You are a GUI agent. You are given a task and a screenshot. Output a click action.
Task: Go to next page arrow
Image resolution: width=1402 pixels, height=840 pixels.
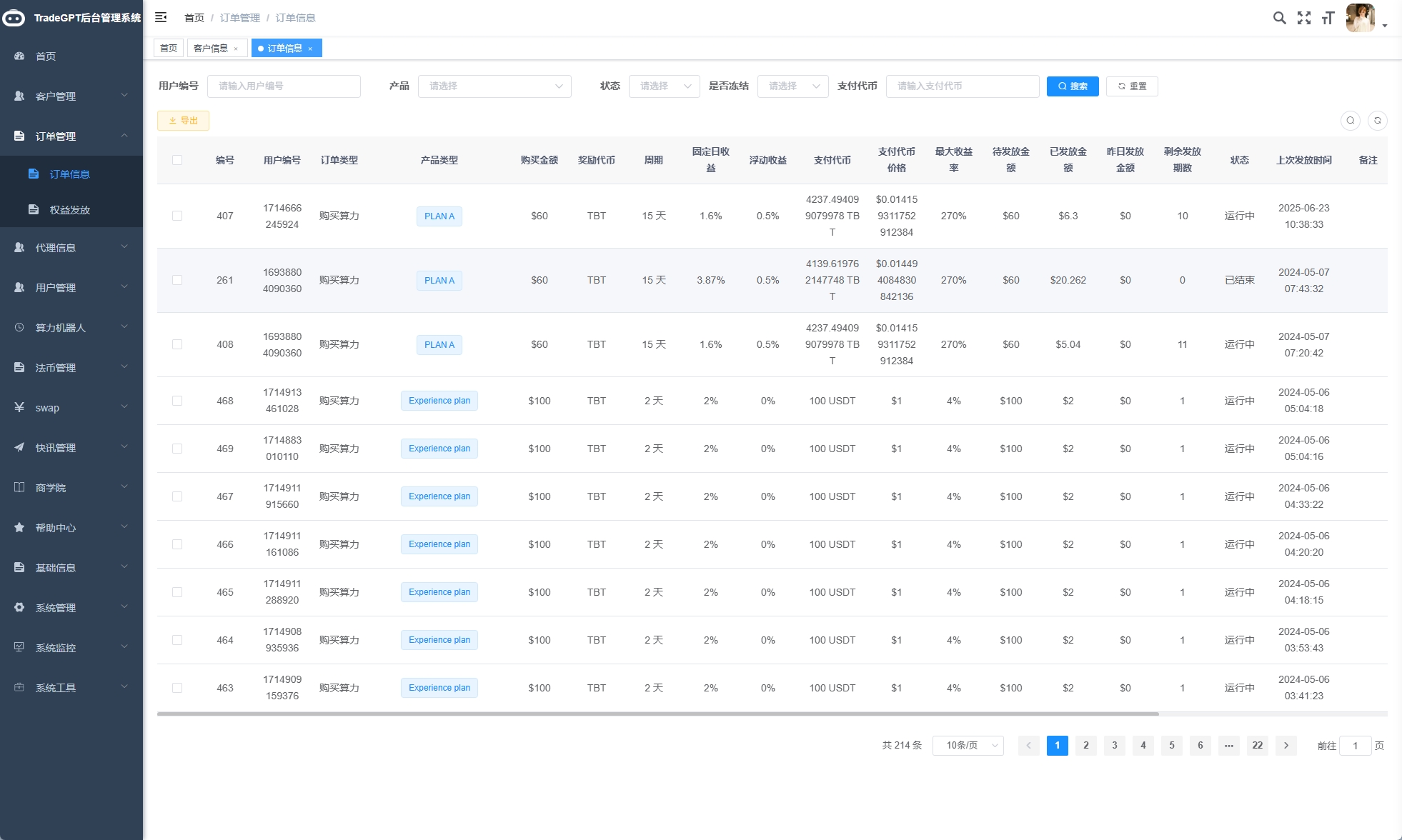[x=1286, y=745]
